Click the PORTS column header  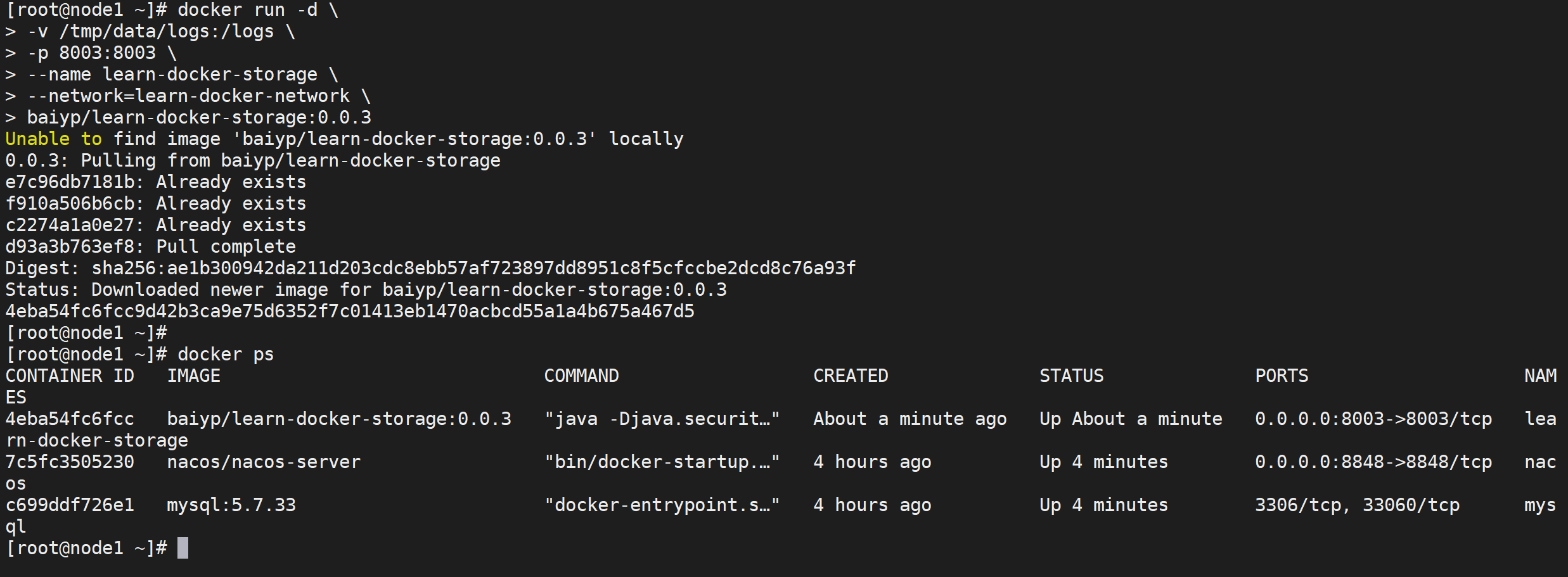point(1282,376)
